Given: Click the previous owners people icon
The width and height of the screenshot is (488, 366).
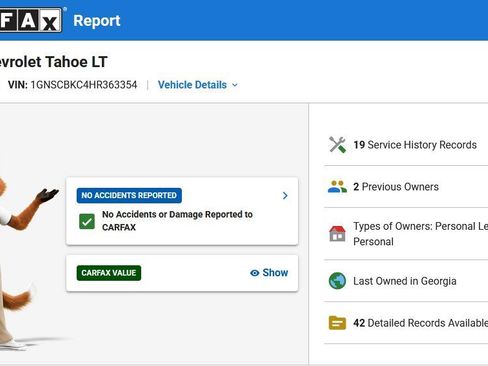Looking at the screenshot, I should pos(337,187).
